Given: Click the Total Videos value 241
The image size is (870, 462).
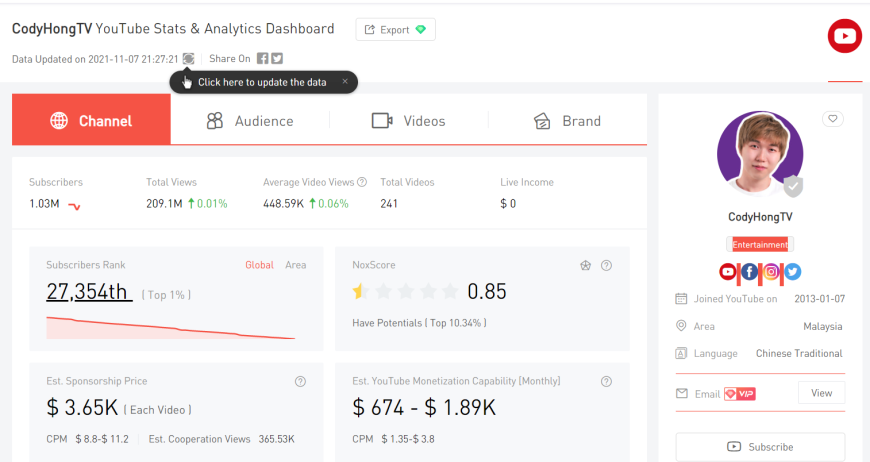Looking at the screenshot, I should [389, 204].
